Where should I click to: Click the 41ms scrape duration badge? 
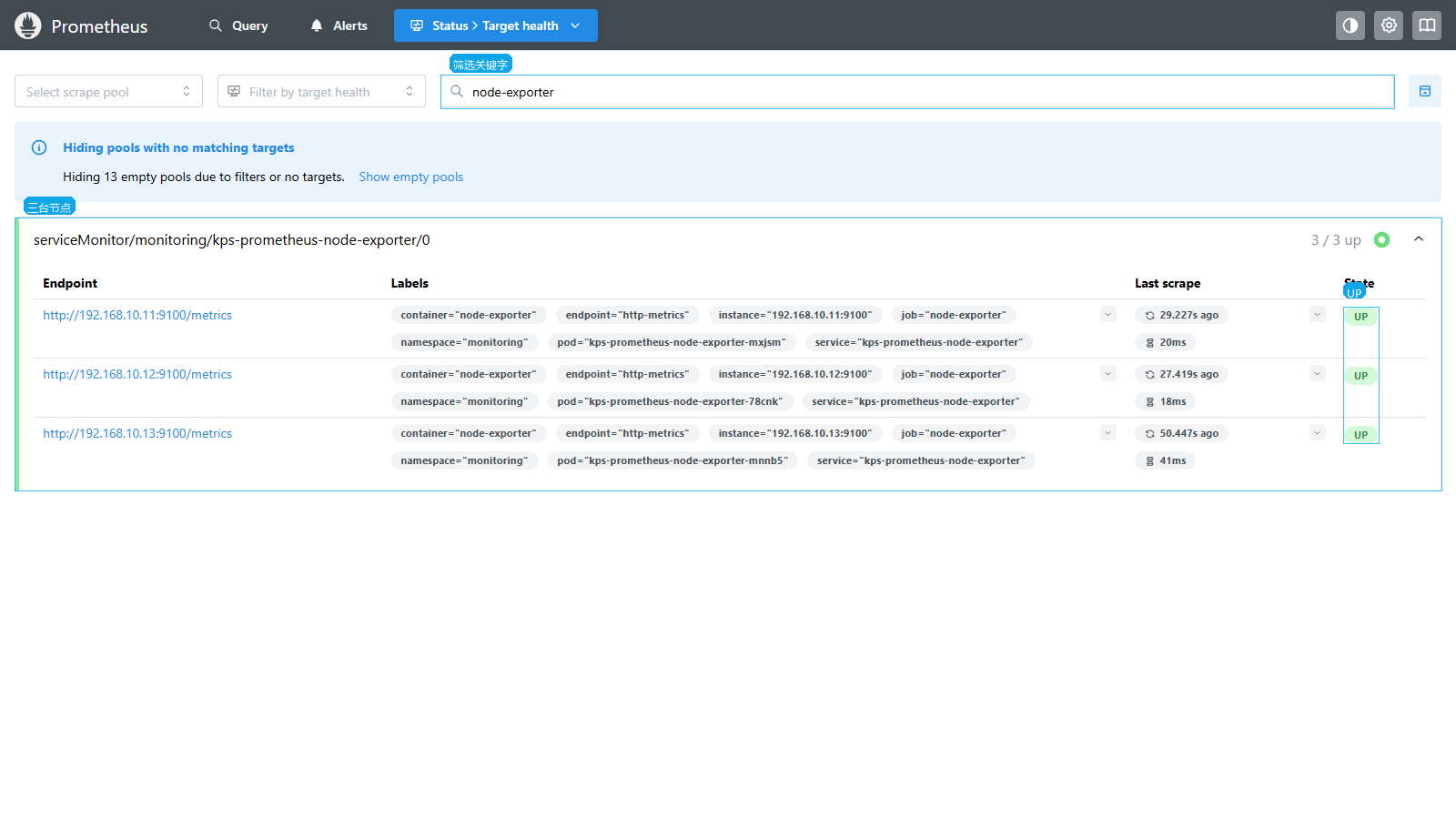click(x=1165, y=460)
